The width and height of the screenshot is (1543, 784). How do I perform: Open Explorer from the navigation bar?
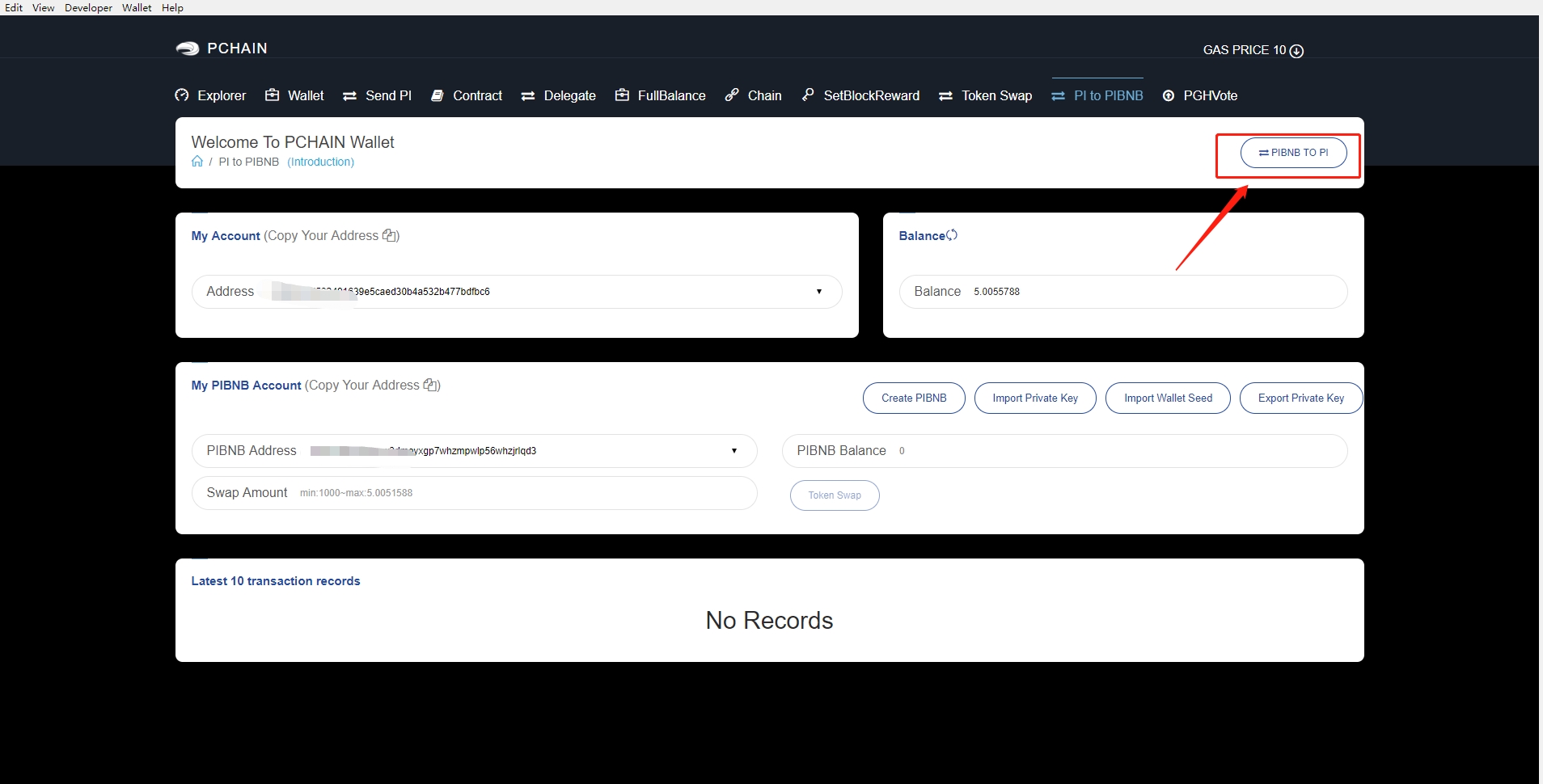point(211,95)
